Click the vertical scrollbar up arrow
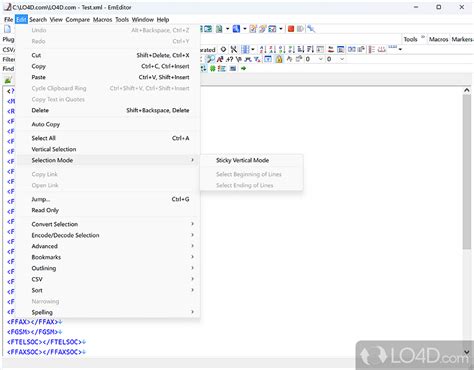Screen dimensions: 474x370 click(467, 90)
